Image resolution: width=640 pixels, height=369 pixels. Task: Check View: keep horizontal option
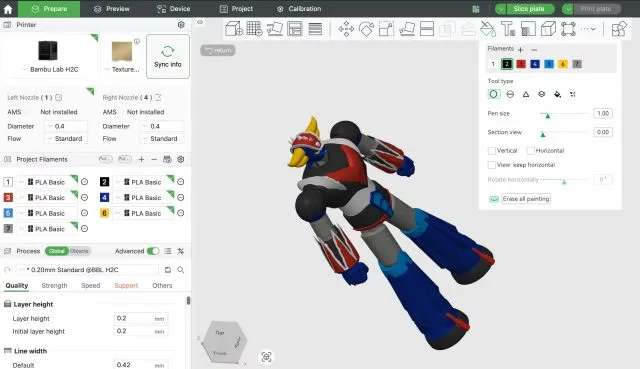[x=492, y=165]
